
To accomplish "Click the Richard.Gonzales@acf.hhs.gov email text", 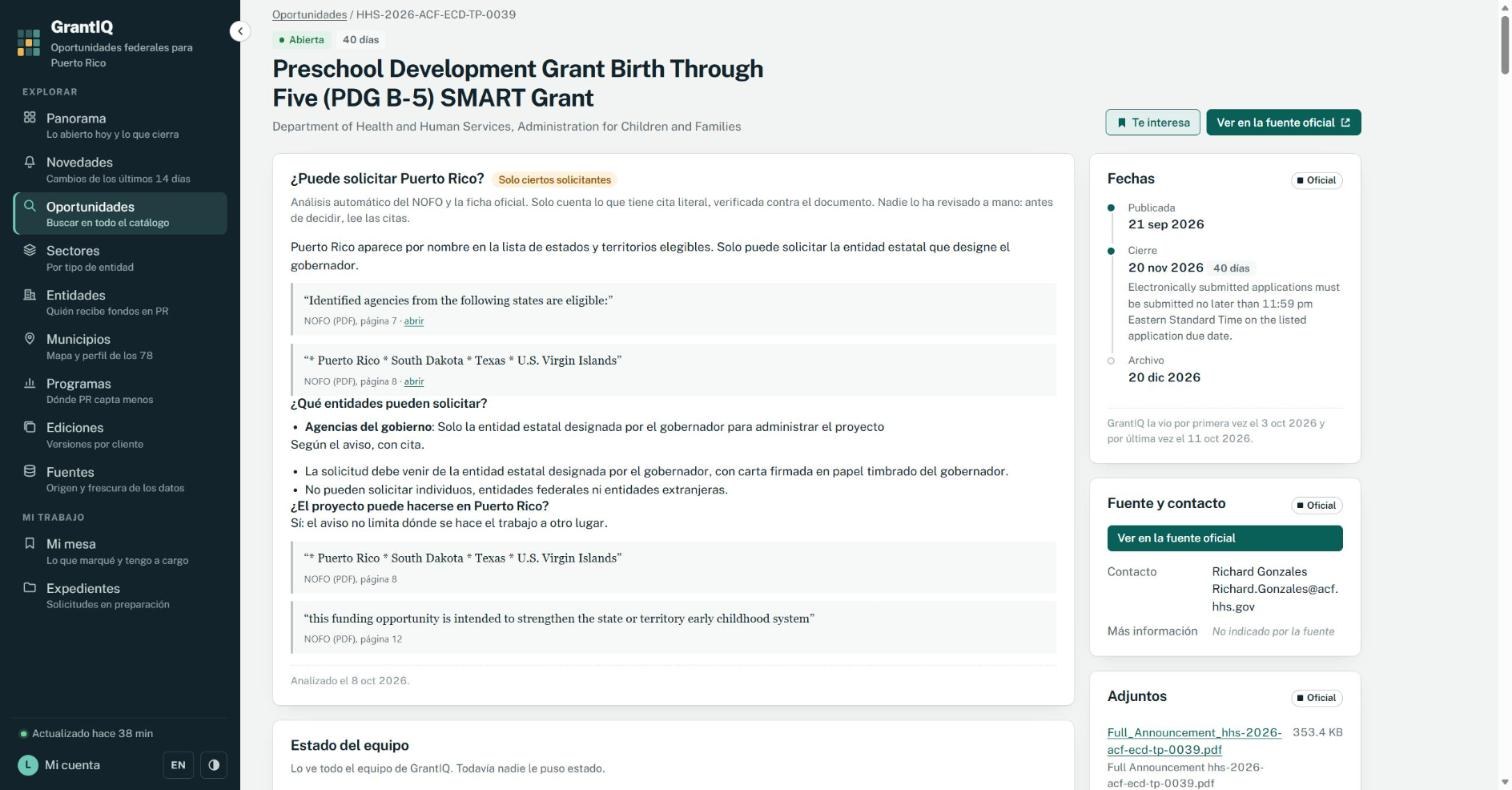I will tap(1275, 598).
